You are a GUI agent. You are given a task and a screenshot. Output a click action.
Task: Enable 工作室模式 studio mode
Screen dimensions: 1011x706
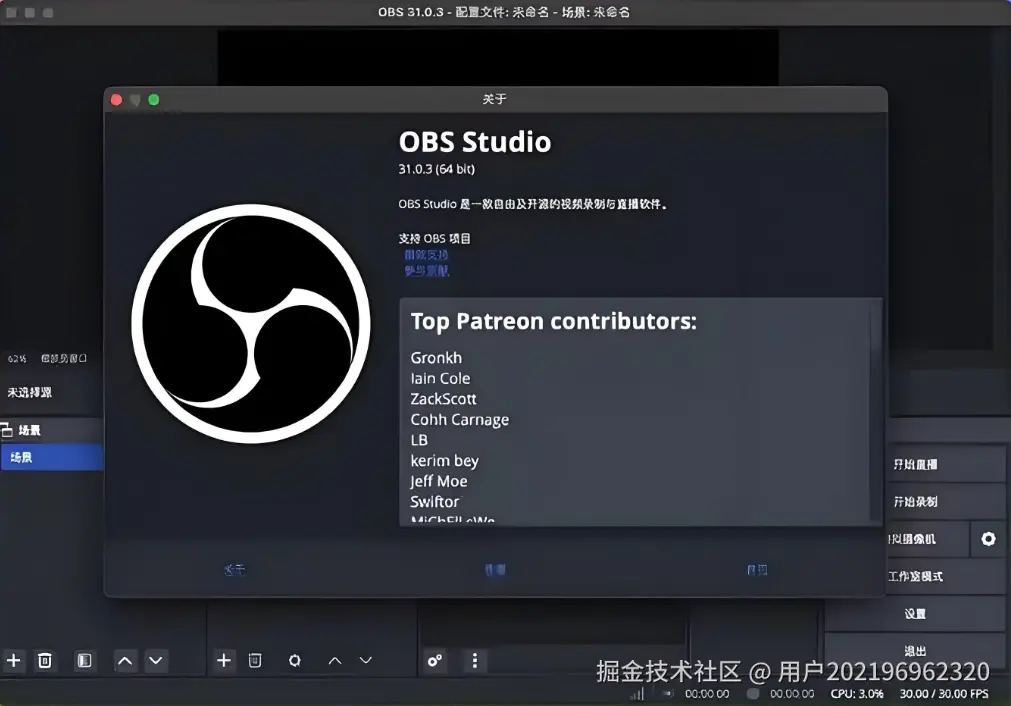[915, 576]
